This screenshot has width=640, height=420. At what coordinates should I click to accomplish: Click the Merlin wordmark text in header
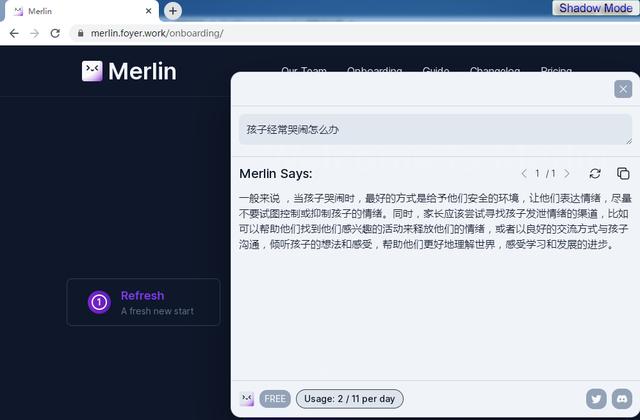(x=142, y=71)
